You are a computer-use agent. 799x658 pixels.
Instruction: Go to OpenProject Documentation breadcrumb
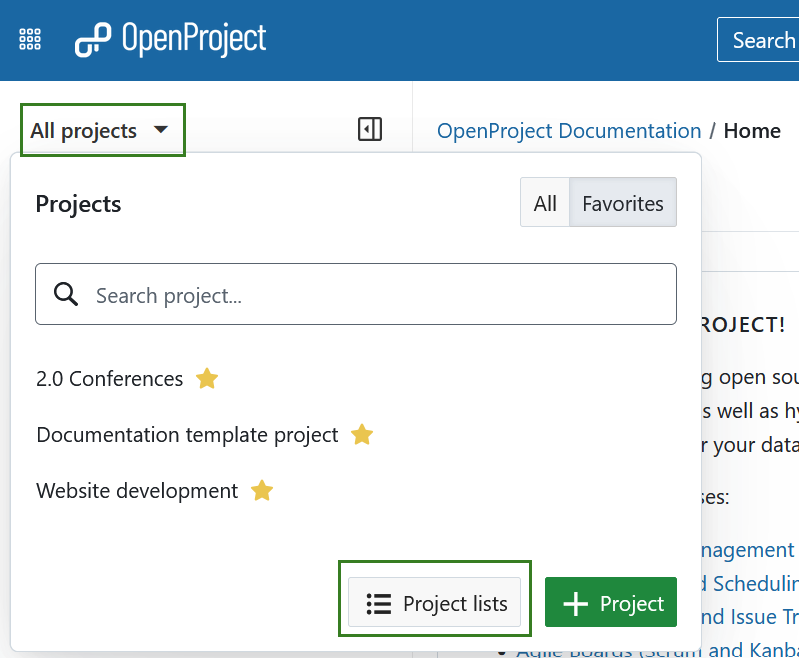(569, 131)
